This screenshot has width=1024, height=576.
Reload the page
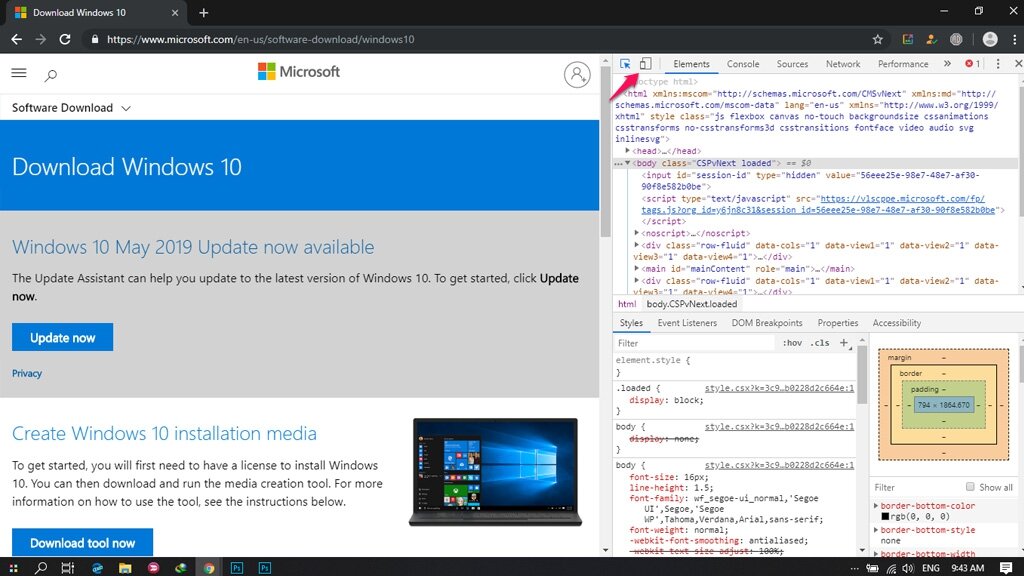65,39
